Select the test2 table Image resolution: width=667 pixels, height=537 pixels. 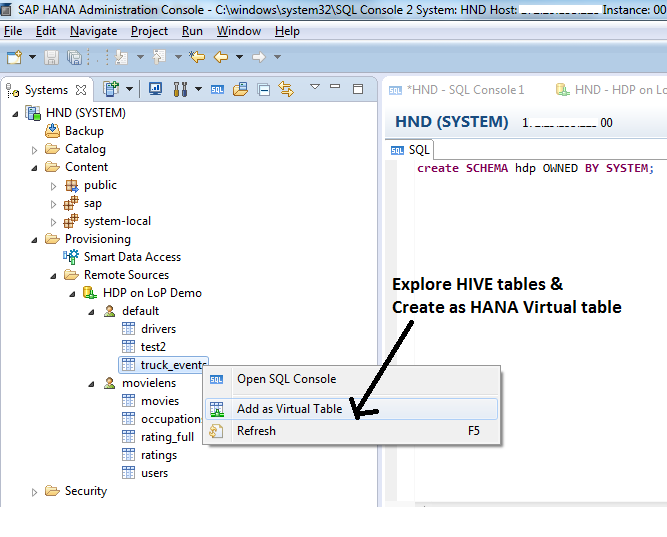click(x=153, y=347)
